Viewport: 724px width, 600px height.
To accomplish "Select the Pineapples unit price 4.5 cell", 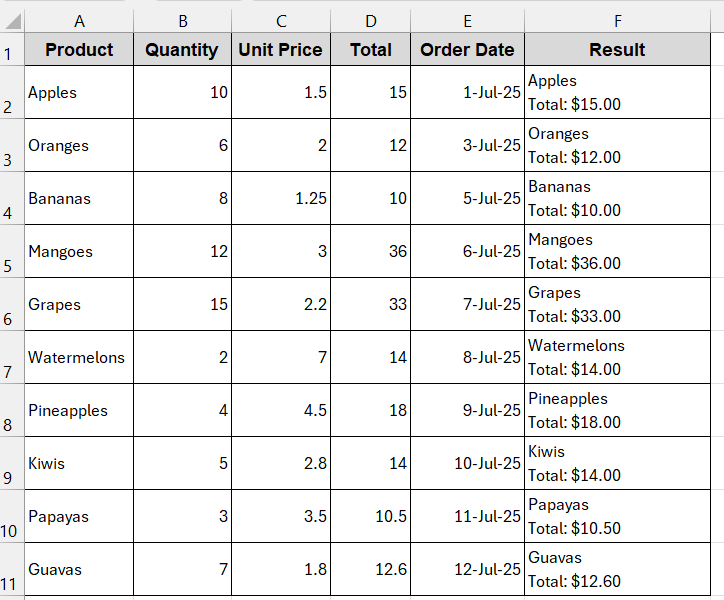I will pos(281,411).
